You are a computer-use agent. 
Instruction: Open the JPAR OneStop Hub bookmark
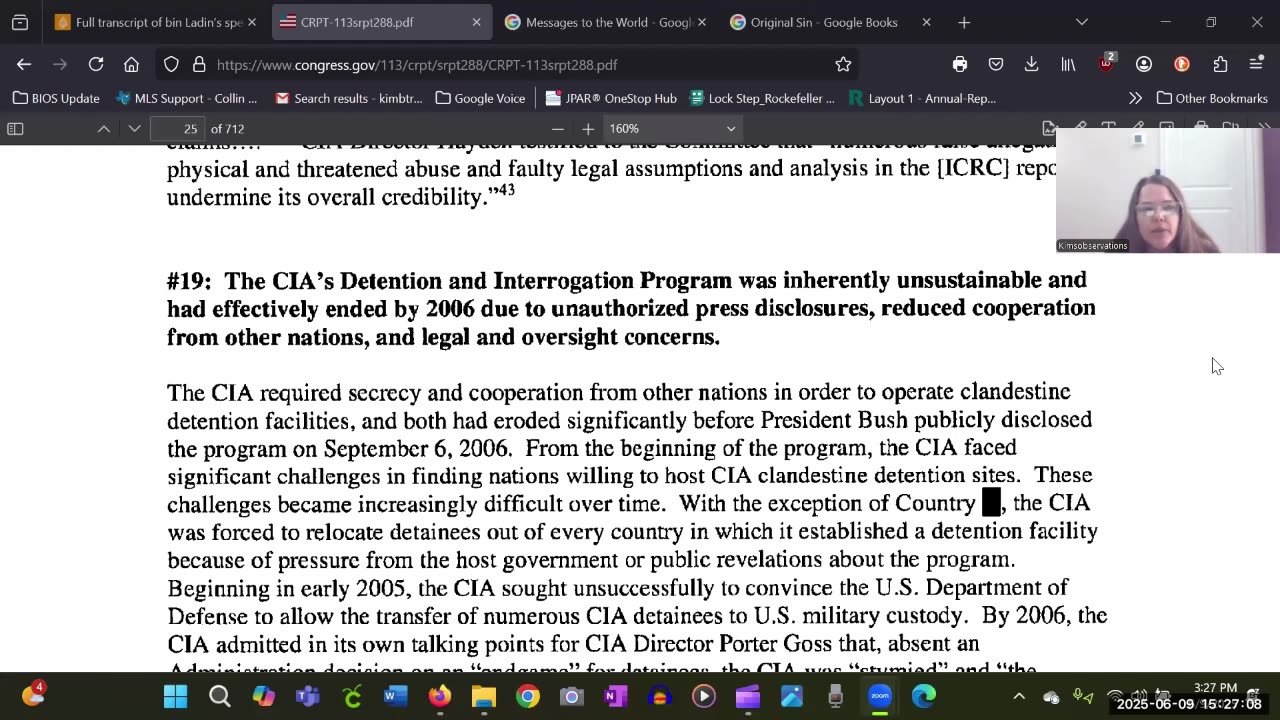click(611, 98)
